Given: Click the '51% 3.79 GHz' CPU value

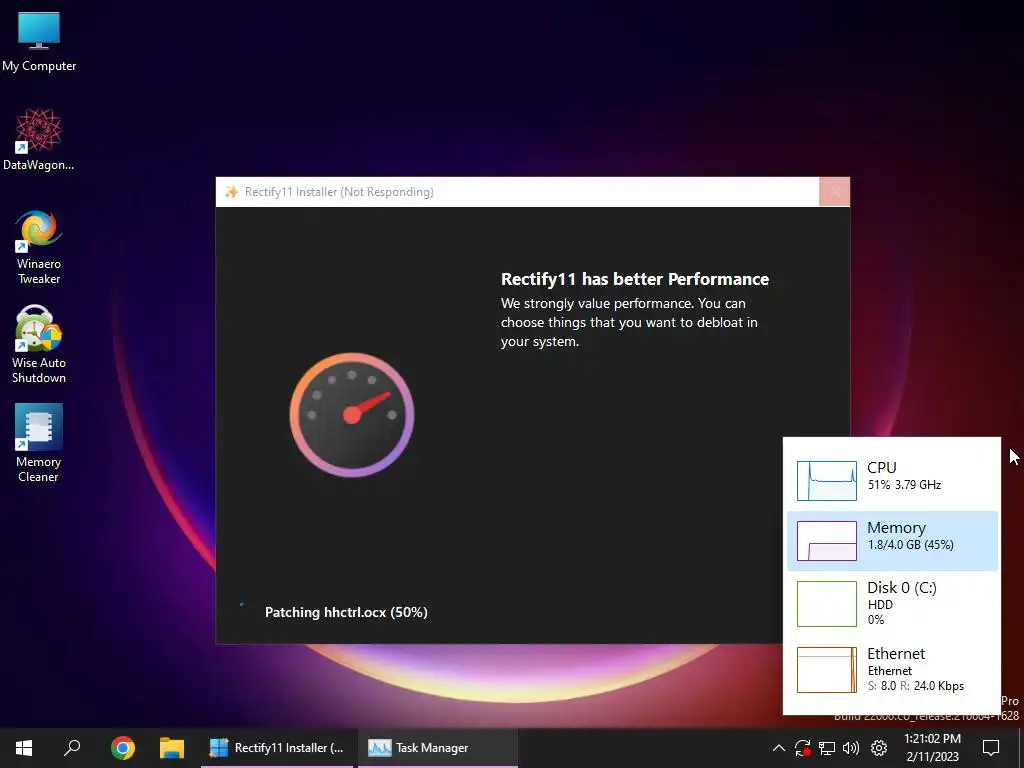Looking at the screenshot, I should click(904, 485).
